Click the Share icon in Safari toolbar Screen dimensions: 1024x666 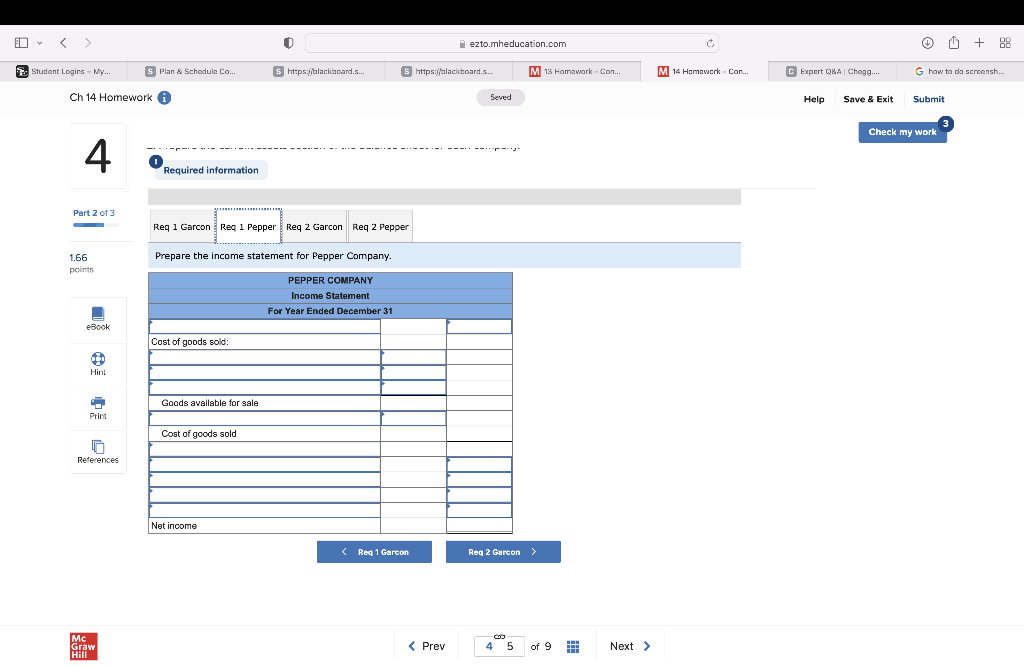[954, 42]
